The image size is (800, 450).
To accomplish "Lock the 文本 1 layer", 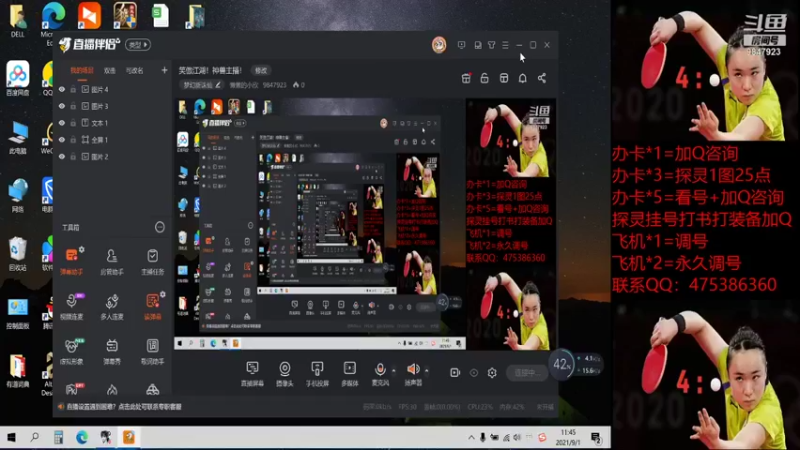I will 73,123.
